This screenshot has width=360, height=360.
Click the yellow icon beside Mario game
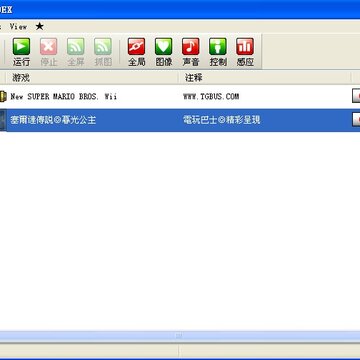click(3, 97)
